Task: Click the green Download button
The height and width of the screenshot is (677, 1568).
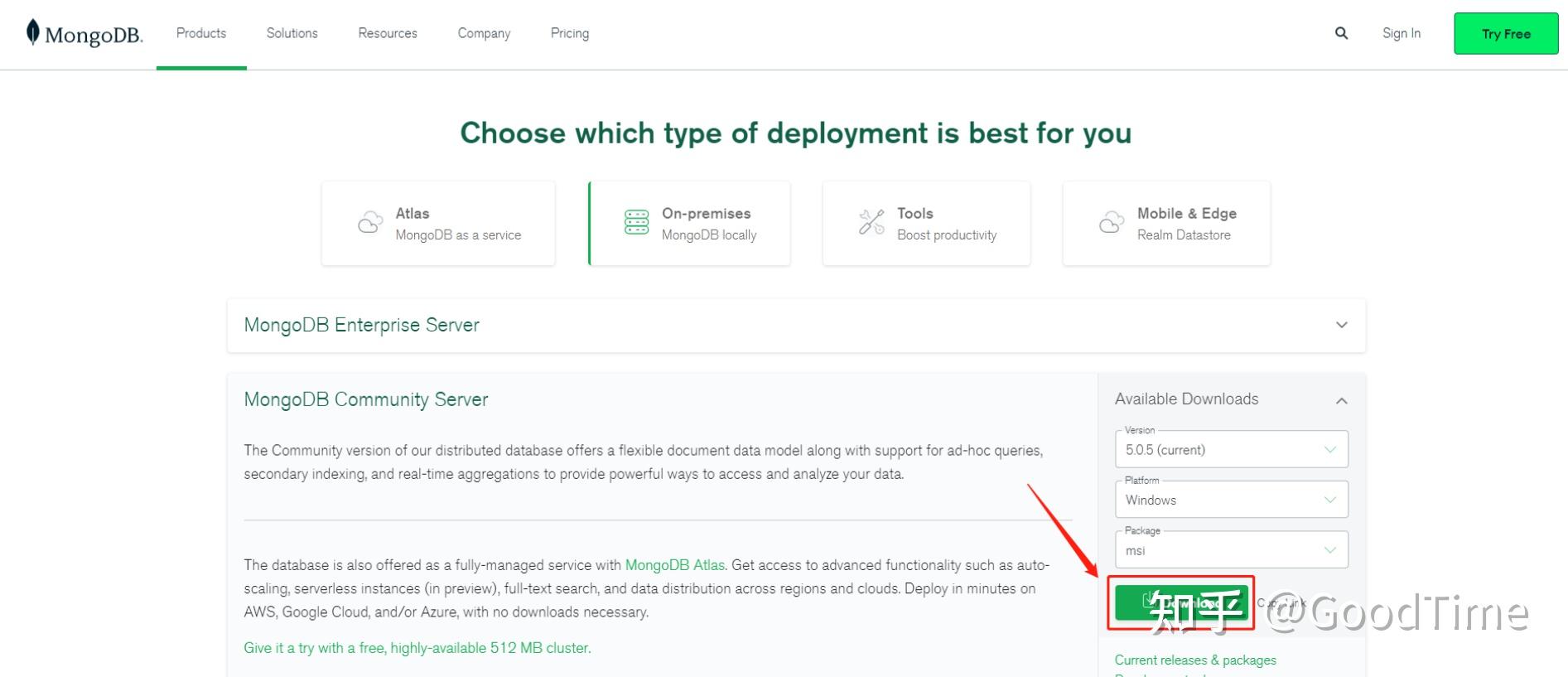Action: point(1180,602)
